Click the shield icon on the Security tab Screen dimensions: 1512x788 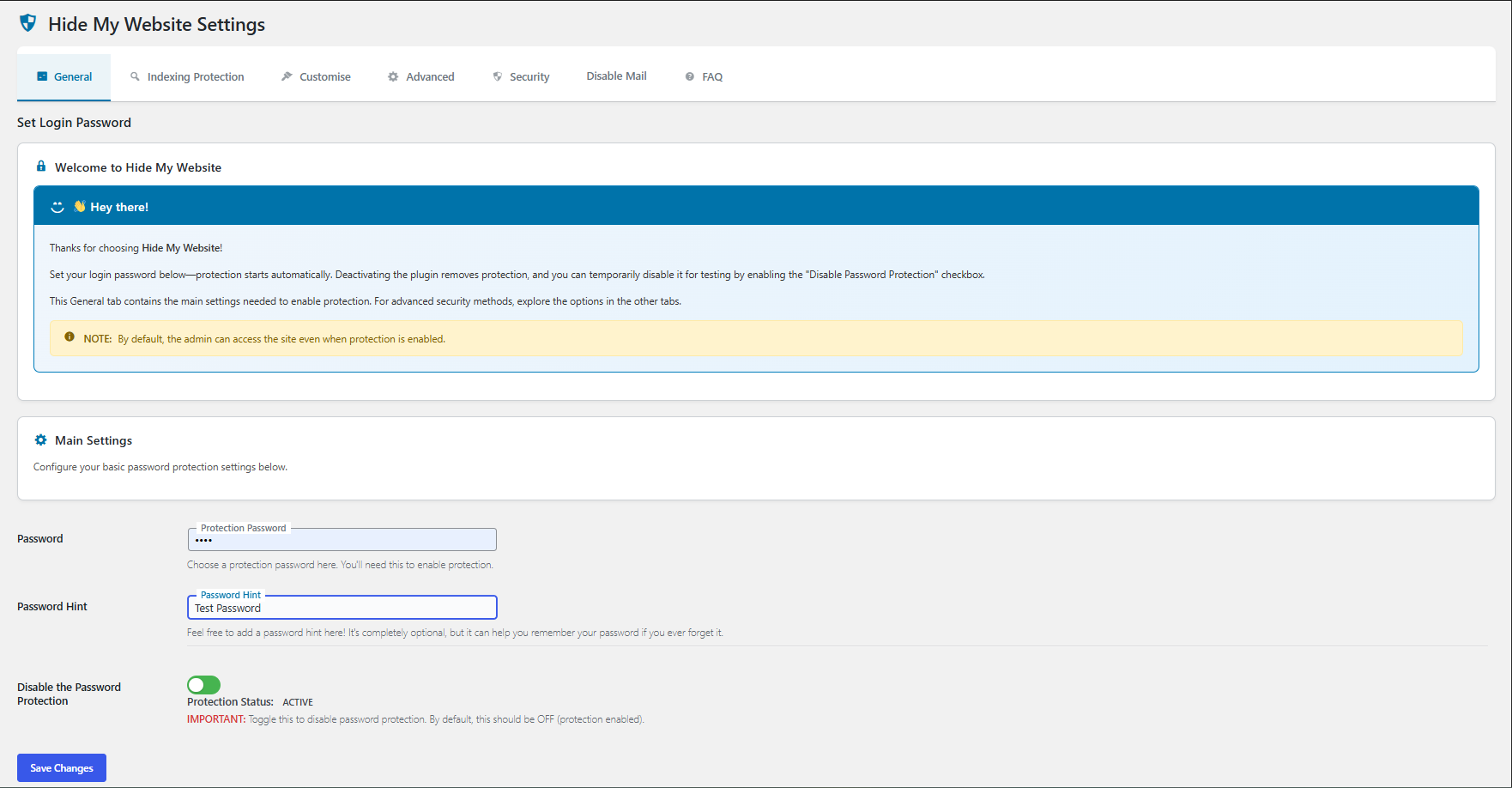[x=497, y=76]
